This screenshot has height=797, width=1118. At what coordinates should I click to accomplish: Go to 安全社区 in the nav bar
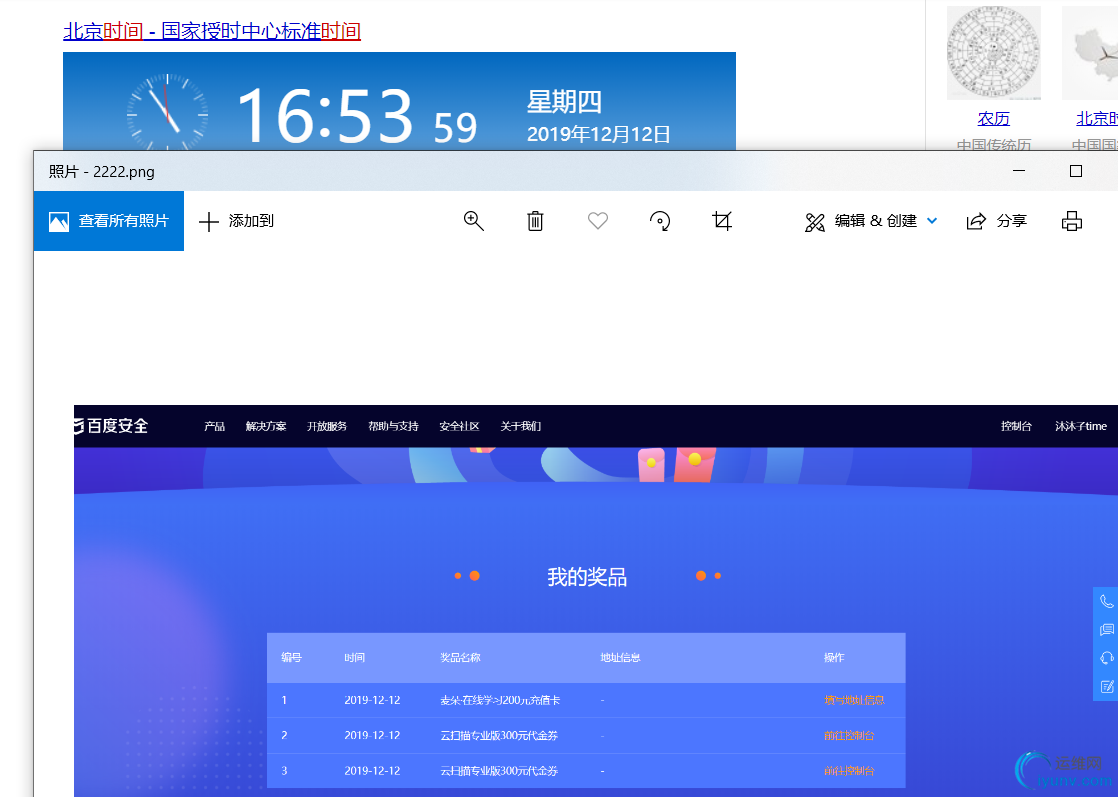(459, 426)
